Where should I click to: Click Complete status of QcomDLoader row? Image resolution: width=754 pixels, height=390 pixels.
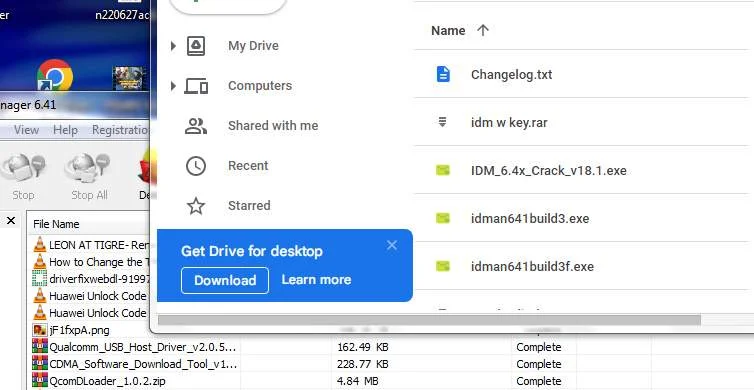(x=539, y=381)
